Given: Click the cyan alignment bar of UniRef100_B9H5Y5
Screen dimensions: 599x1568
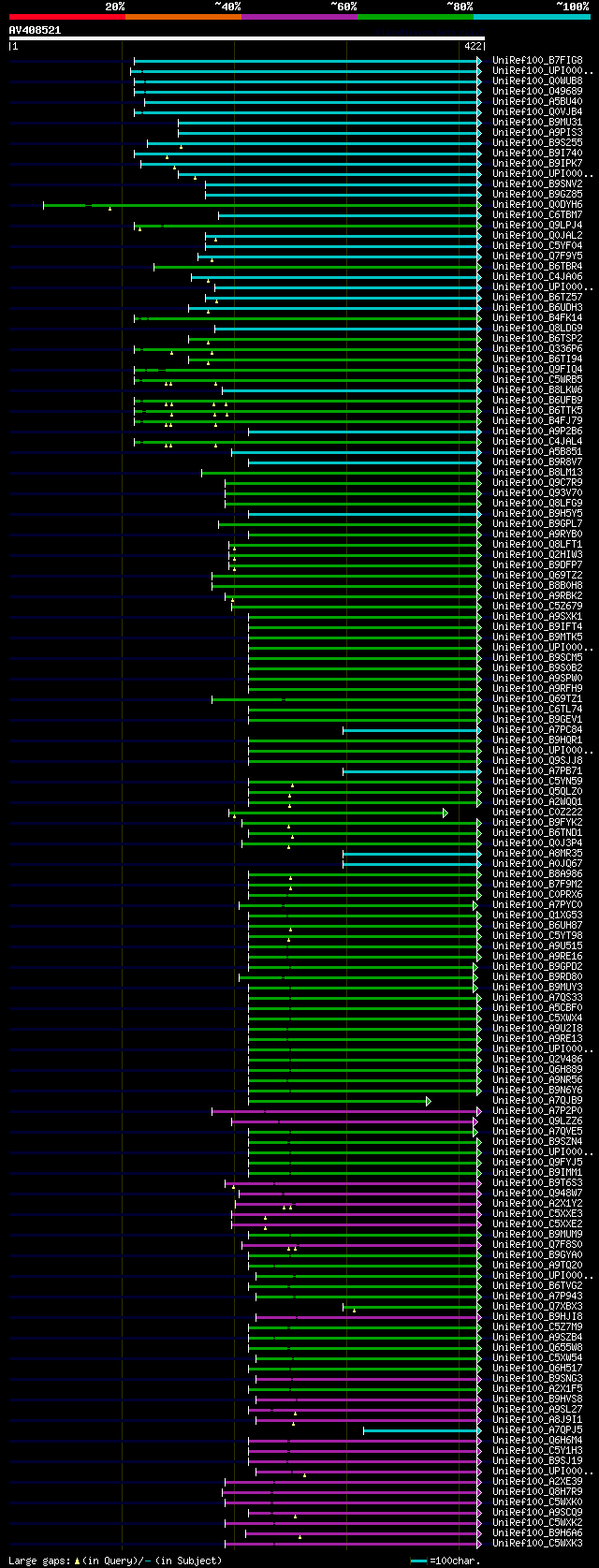Looking at the screenshot, I should tap(364, 514).
